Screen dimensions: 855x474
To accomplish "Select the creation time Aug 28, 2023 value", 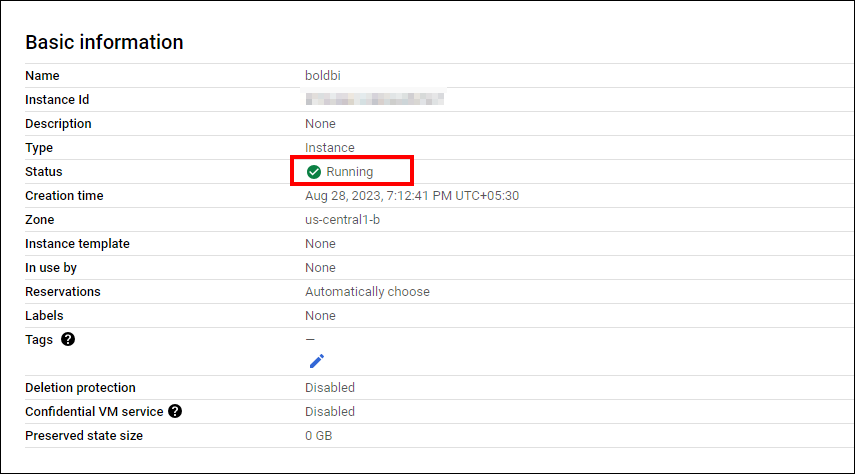I will click(411, 196).
